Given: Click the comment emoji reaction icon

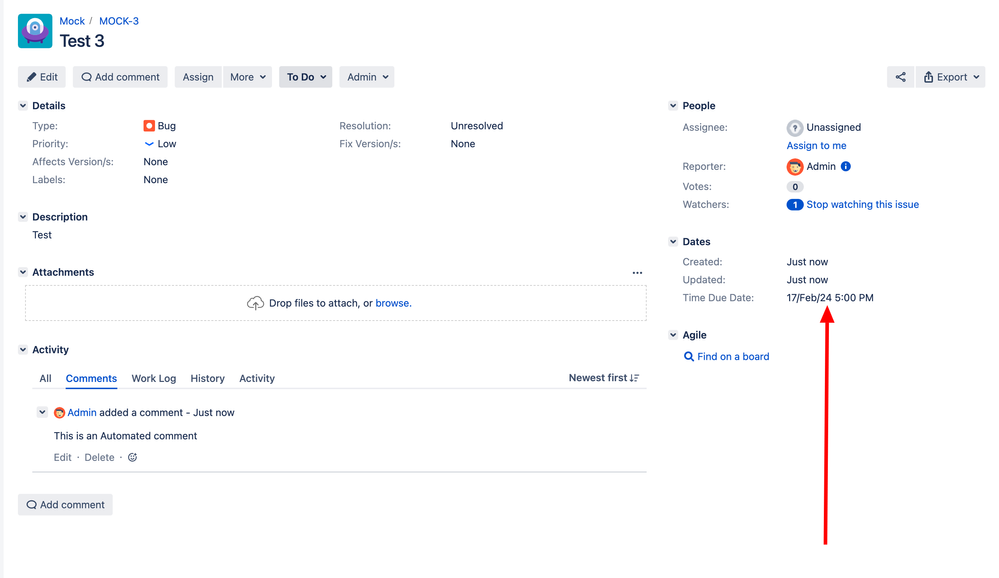Looking at the screenshot, I should point(133,458).
